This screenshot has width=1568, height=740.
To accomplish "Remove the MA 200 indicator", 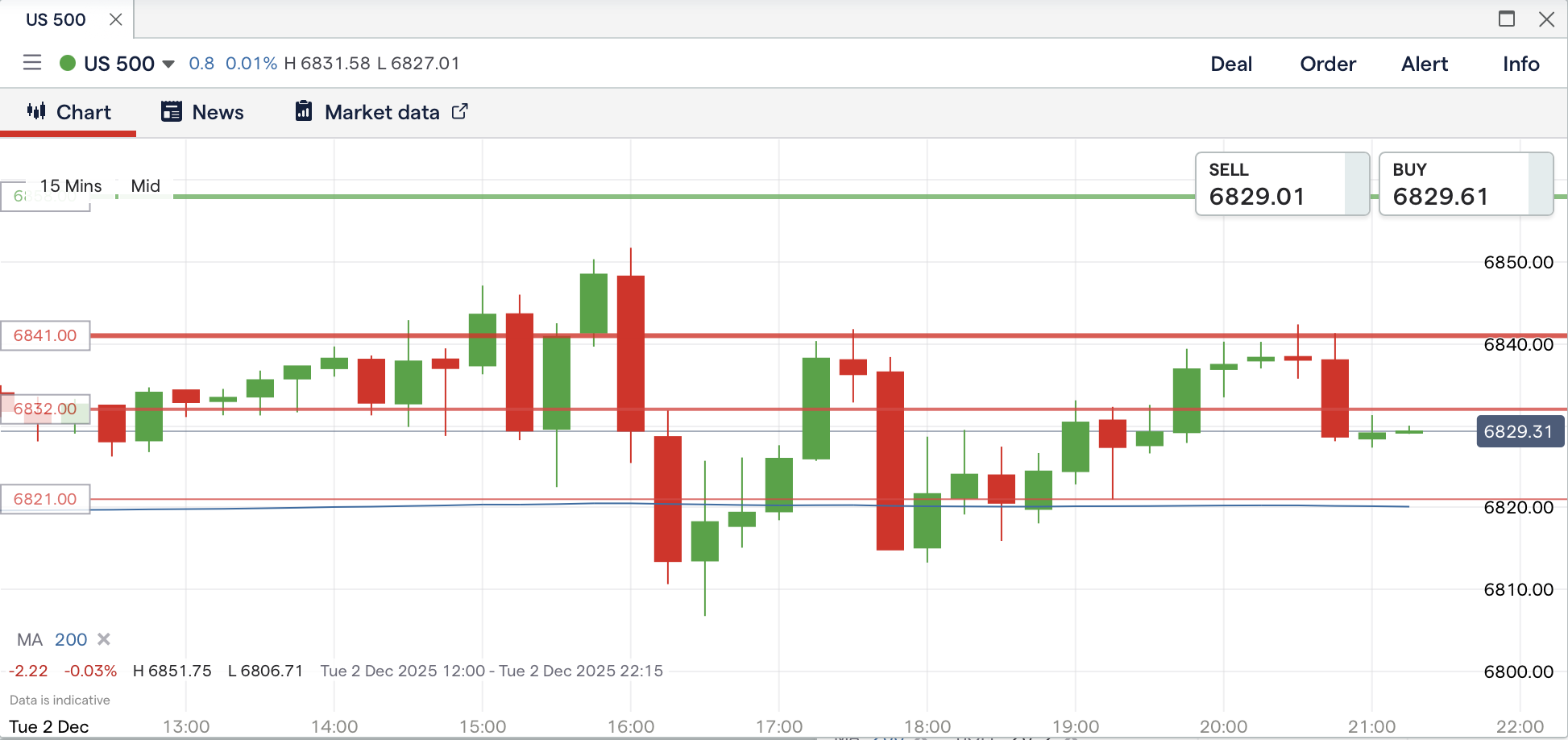I will [x=104, y=639].
